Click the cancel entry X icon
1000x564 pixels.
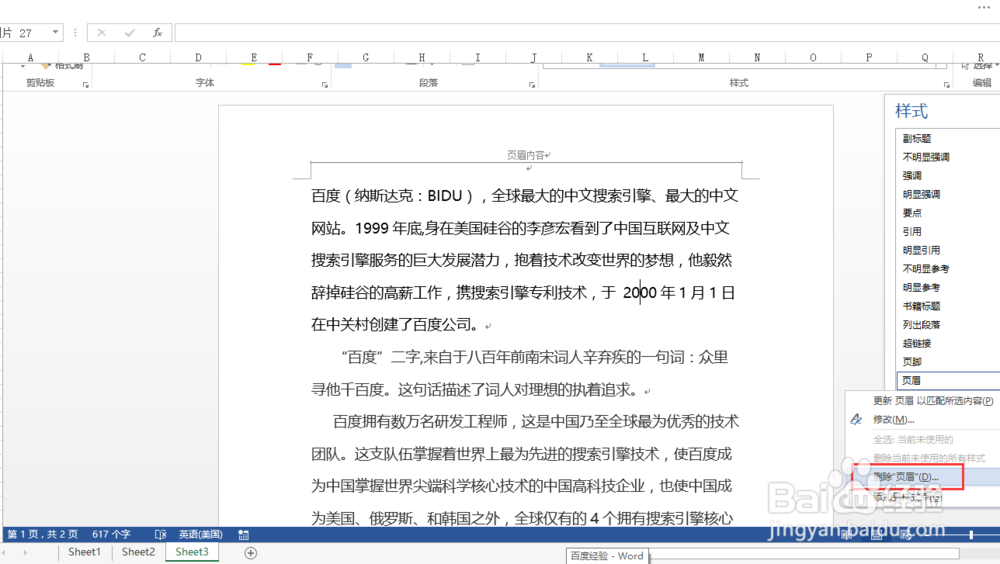point(101,33)
